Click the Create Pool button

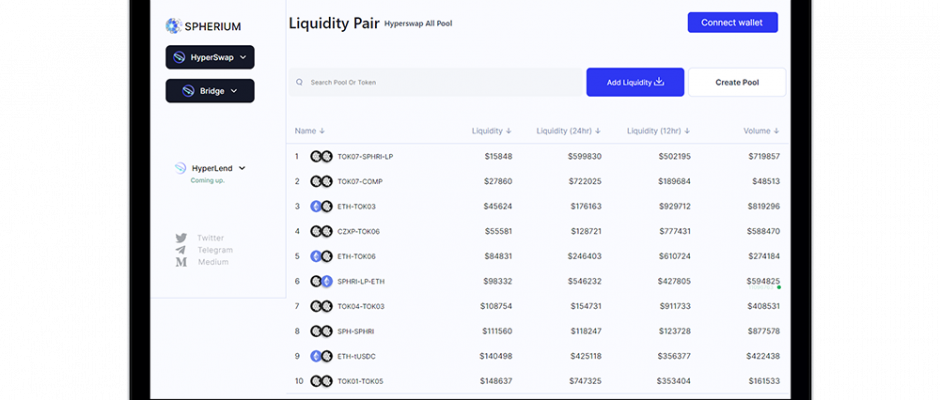click(737, 82)
